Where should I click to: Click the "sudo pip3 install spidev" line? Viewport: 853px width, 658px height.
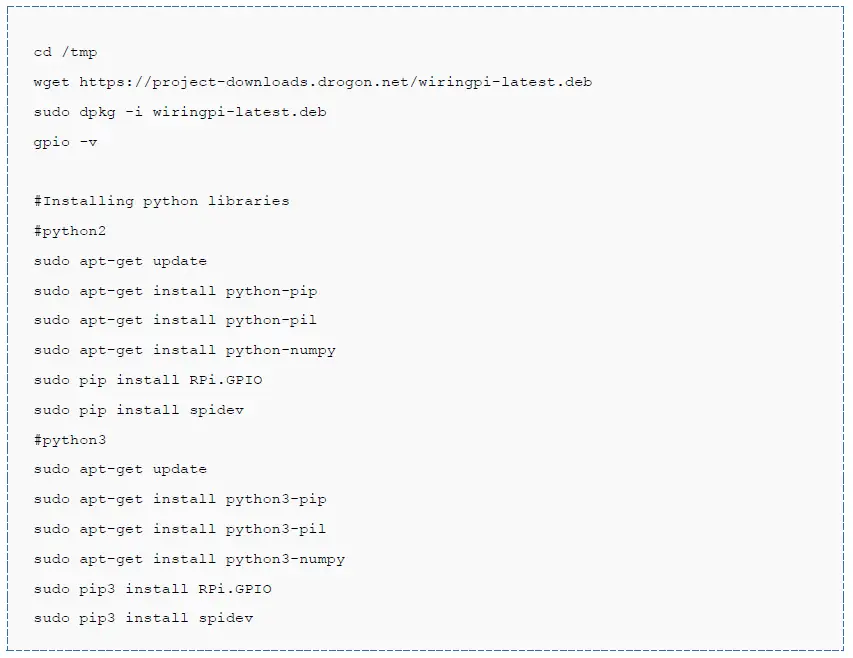(143, 618)
